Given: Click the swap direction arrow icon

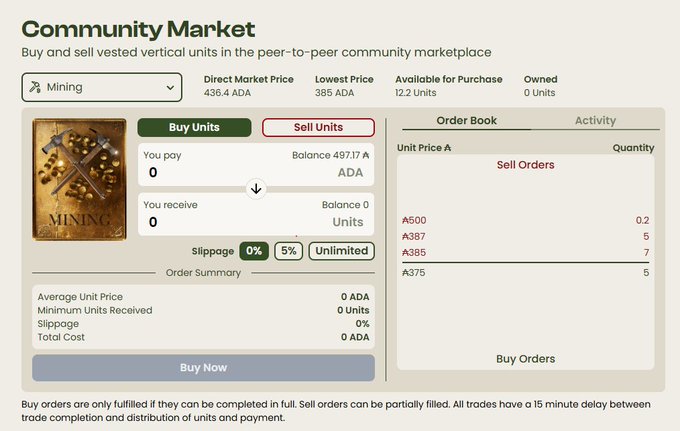Looking at the screenshot, I should pyautogui.click(x=256, y=189).
